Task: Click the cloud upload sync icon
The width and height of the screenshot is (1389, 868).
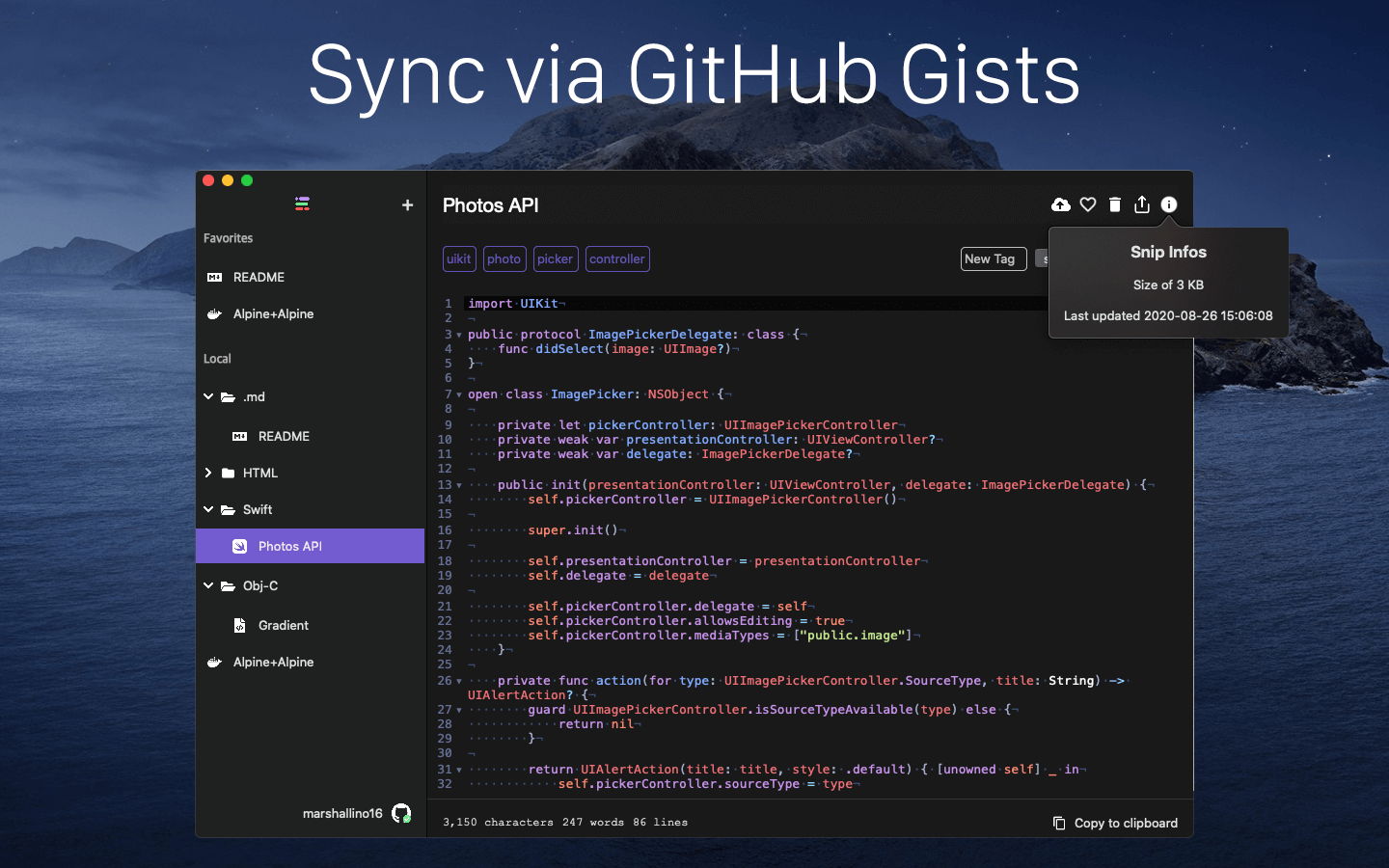Action: (1060, 204)
